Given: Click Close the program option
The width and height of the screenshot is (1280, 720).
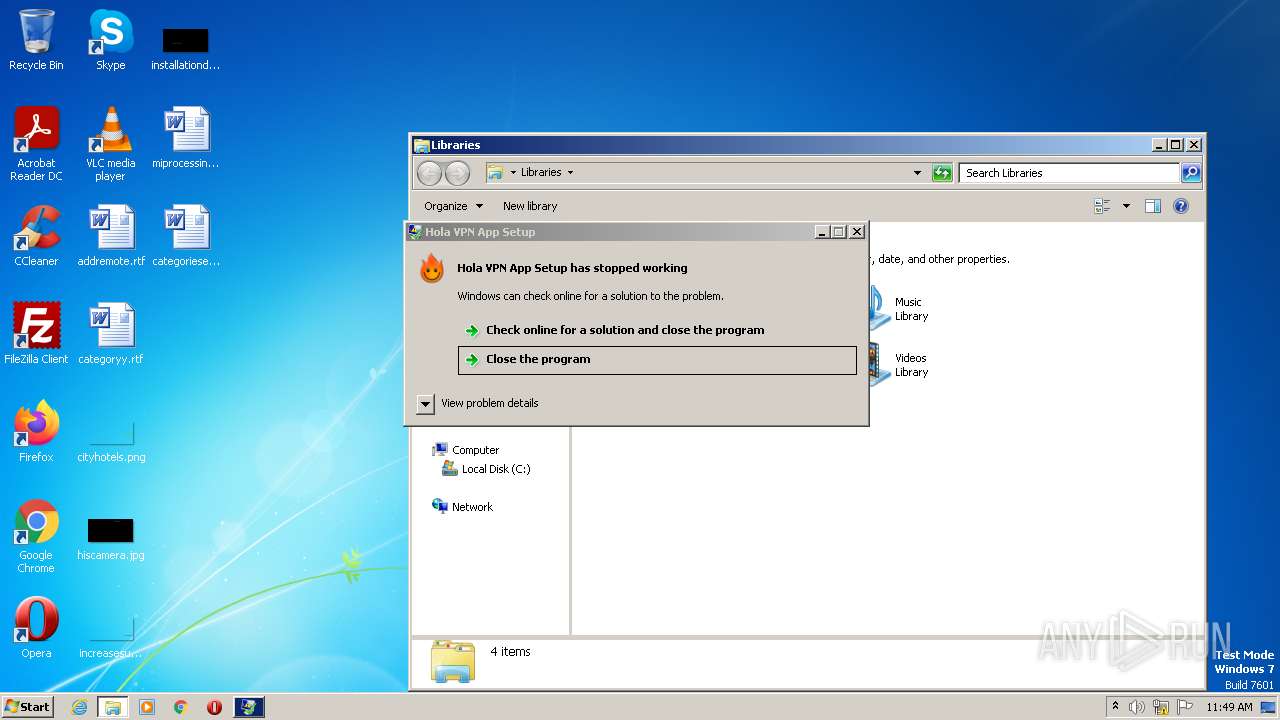Looking at the screenshot, I should (x=657, y=360).
